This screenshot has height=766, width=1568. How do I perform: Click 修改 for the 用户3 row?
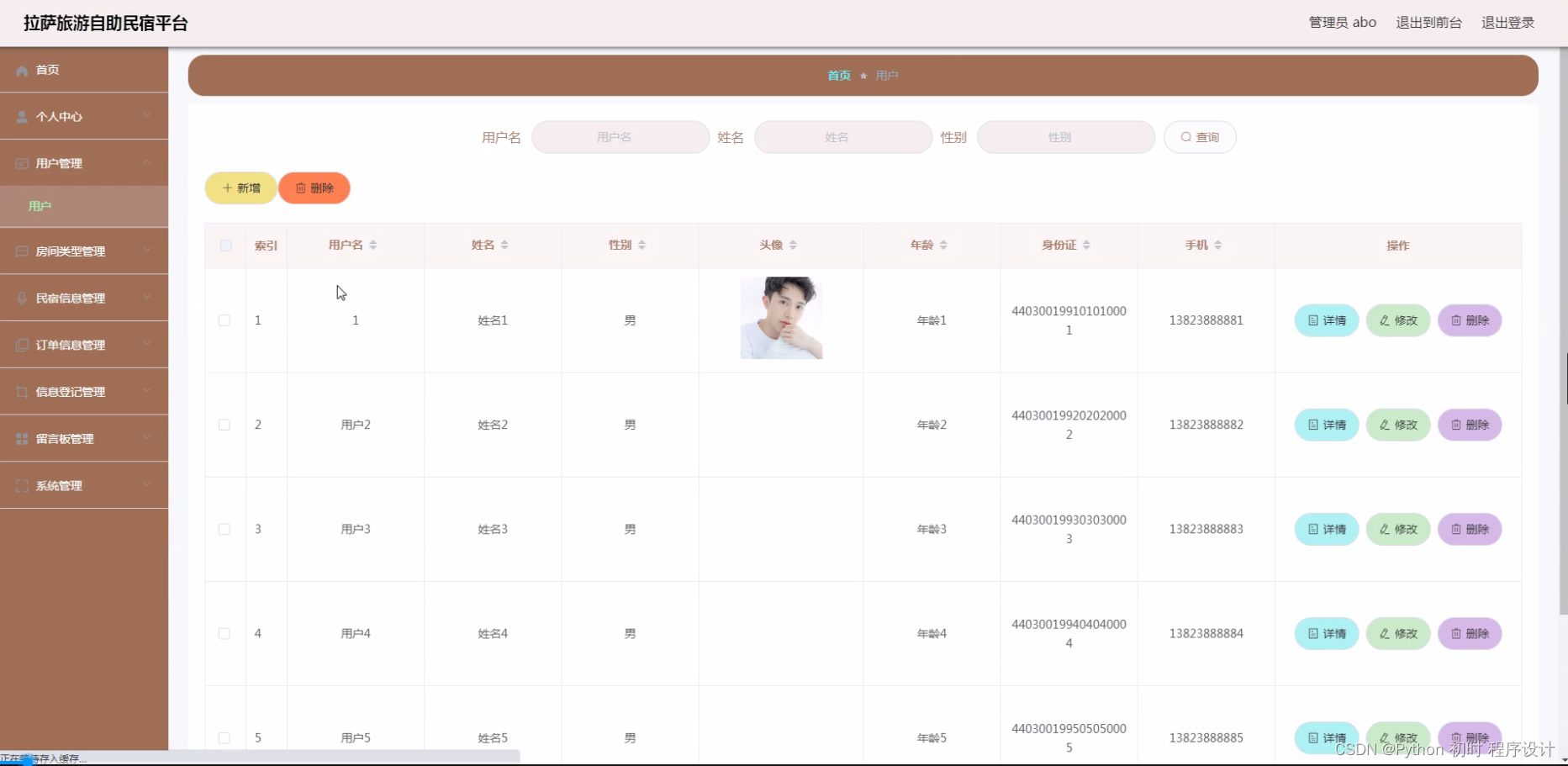tap(1398, 529)
